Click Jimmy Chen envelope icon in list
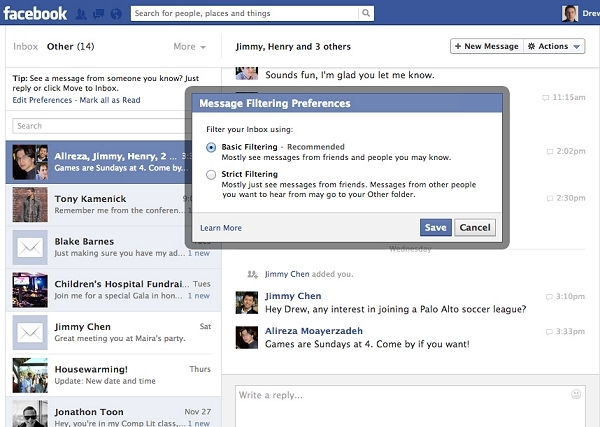Image resolution: width=600 pixels, height=427 pixels. [x=30, y=332]
